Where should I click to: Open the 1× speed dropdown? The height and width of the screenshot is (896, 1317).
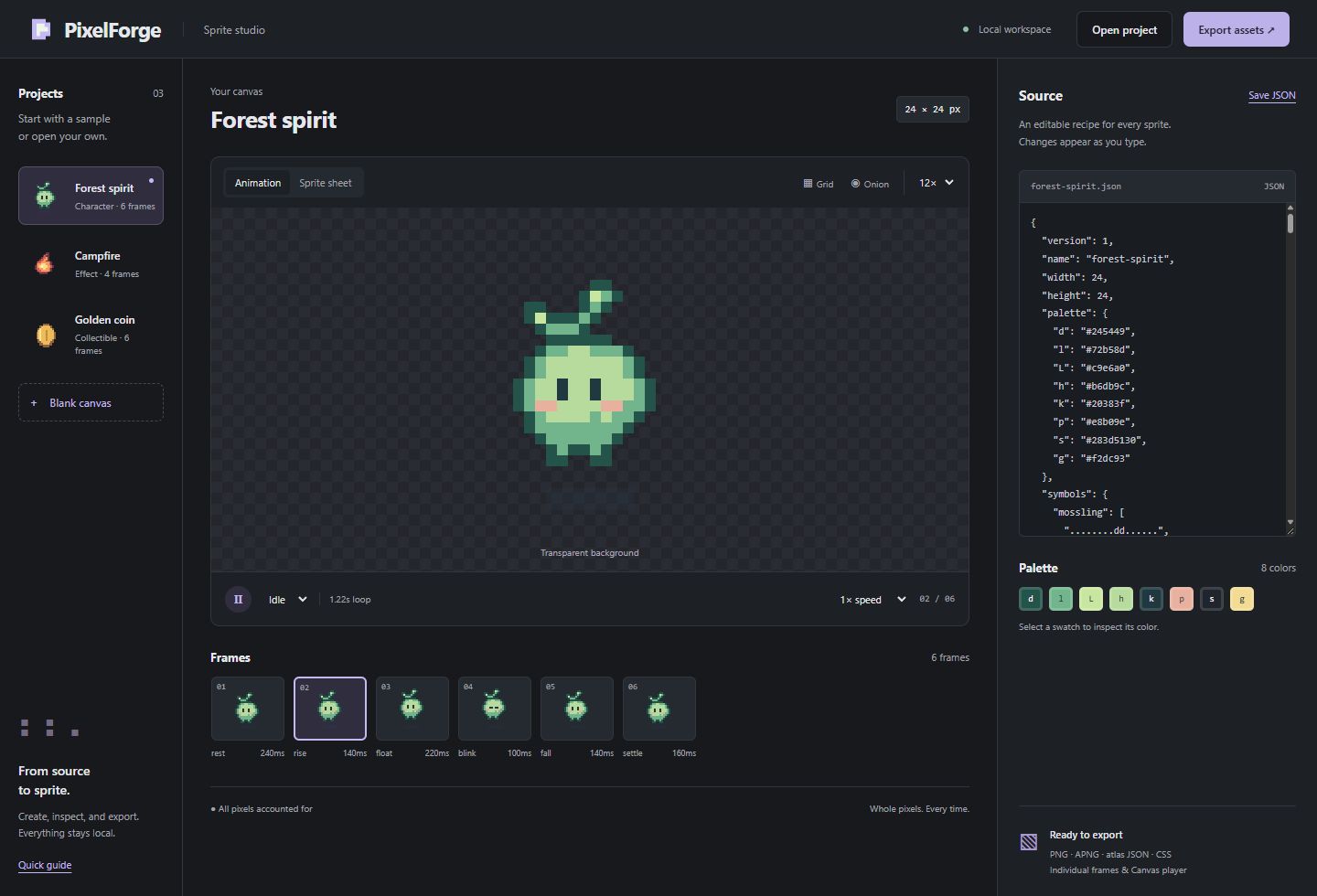click(x=873, y=600)
